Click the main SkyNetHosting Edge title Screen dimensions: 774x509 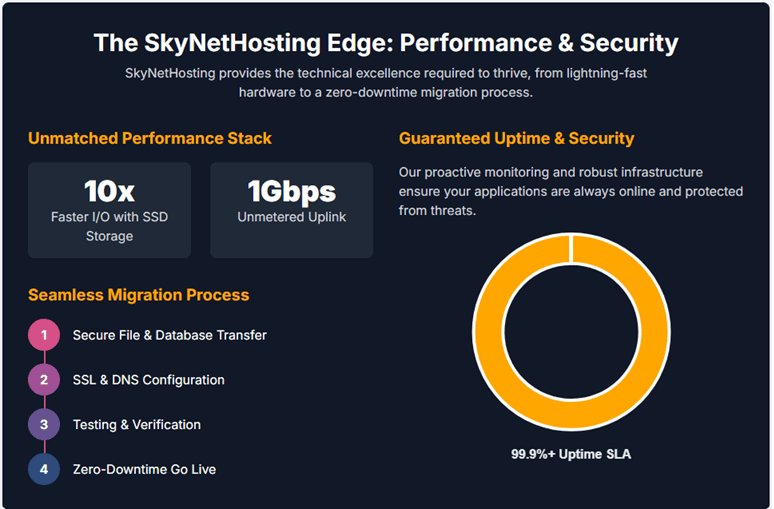point(386,43)
